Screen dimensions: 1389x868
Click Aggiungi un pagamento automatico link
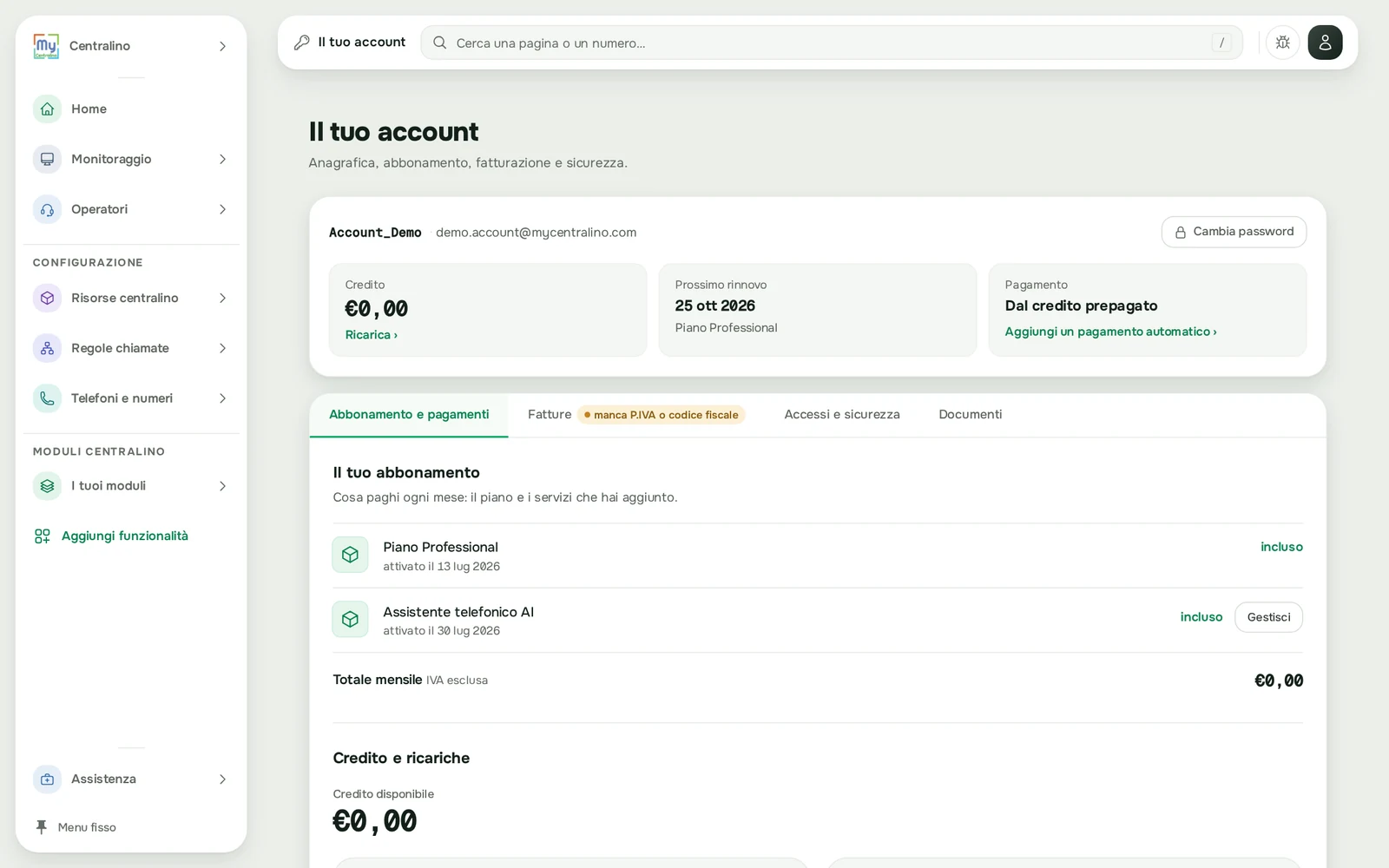(1111, 332)
